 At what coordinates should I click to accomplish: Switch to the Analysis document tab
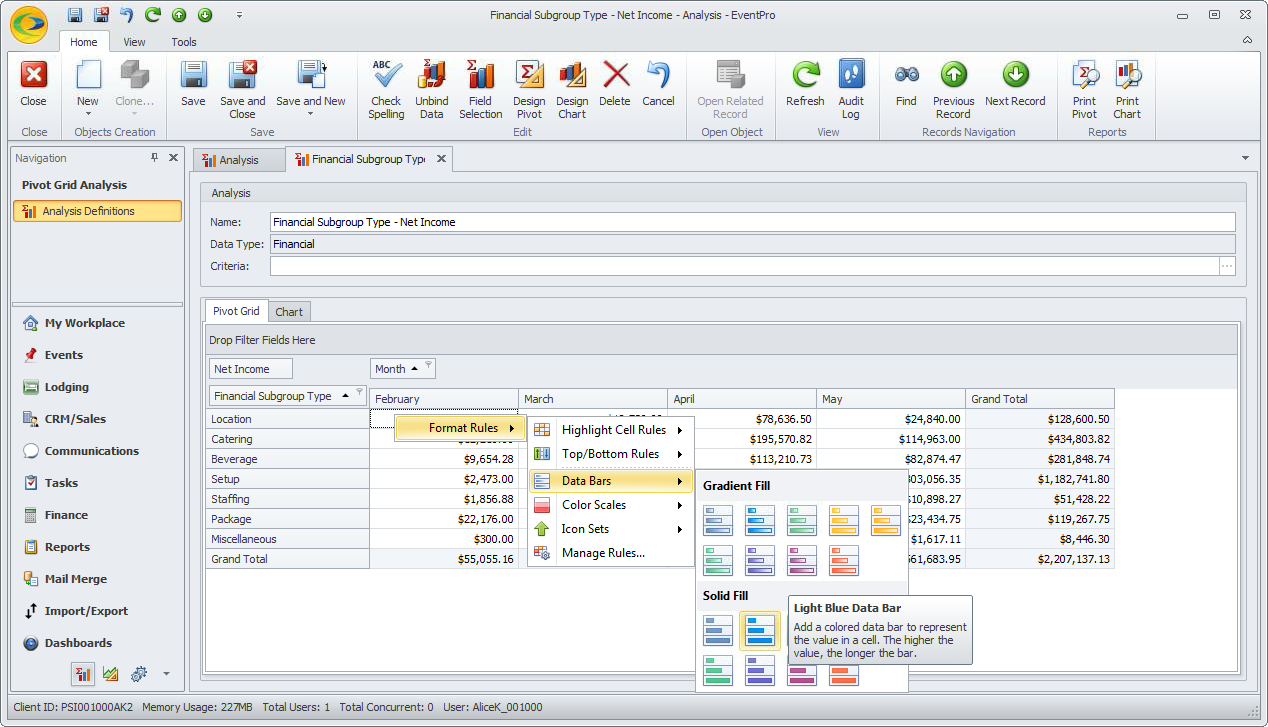click(239, 160)
